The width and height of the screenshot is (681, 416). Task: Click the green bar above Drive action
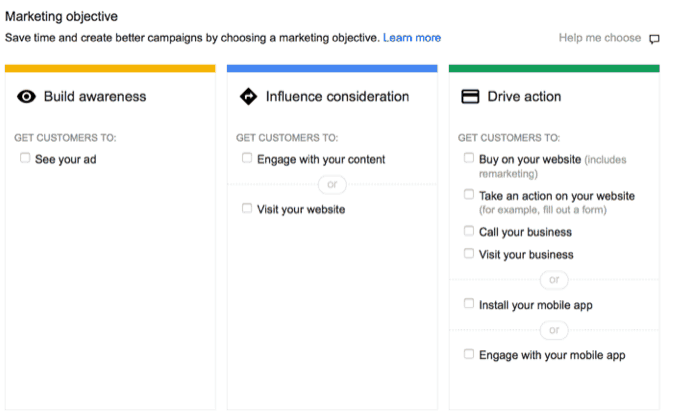(554, 68)
